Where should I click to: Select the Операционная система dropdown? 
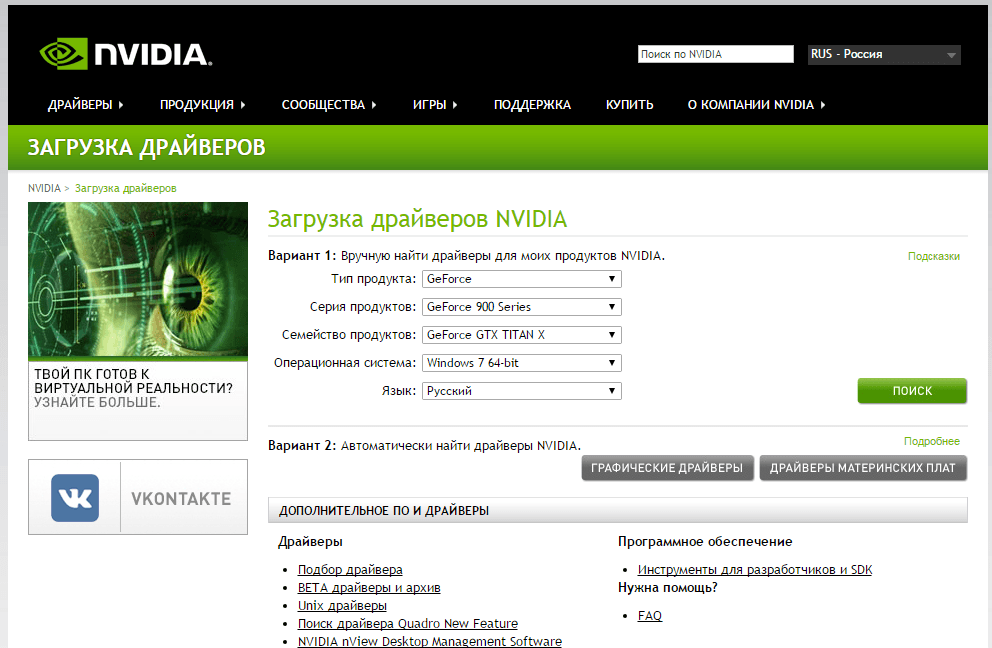click(521, 363)
